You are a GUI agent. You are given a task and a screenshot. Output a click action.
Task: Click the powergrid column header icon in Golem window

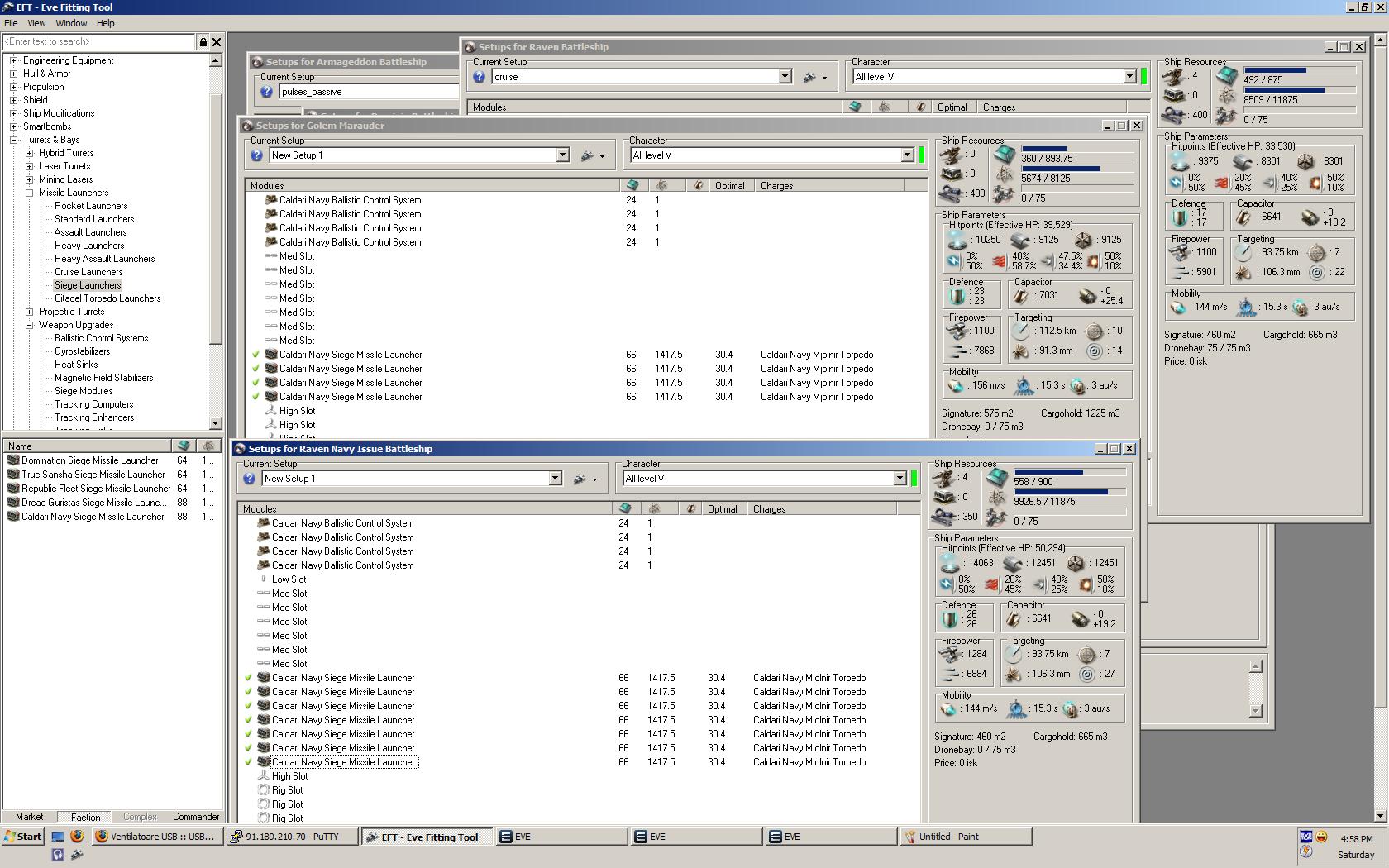(x=661, y=186)
